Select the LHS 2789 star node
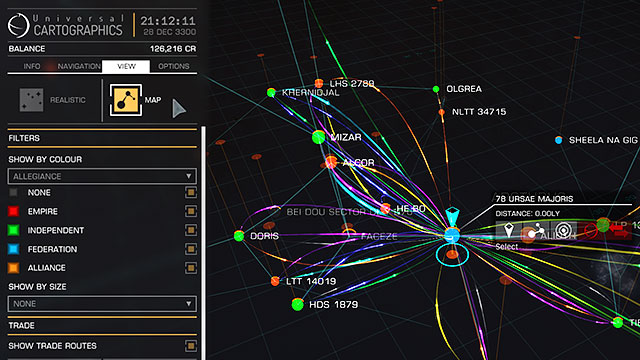The height and width of the screenshot is (360, 640). pos(319,84)
